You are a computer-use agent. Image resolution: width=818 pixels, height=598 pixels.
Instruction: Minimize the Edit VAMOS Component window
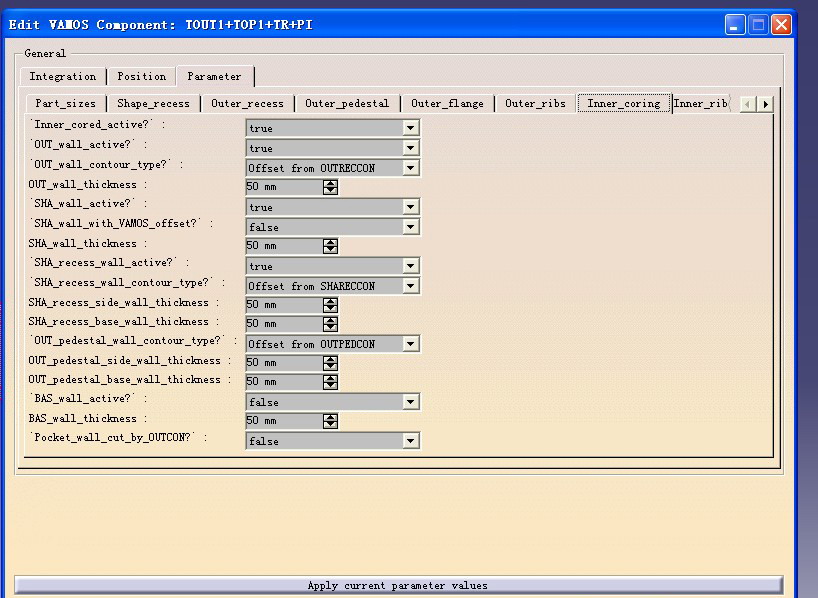pos(735,25)
